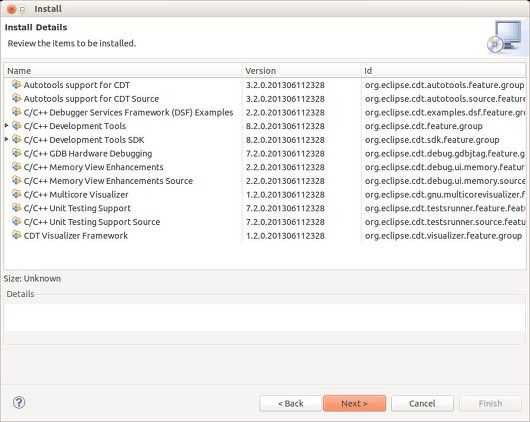Click the icon next to C/C++ Development Tools SDK
The height and width of the screenshot is (422, 530).
pyautogui.click(x=16, y=139)
